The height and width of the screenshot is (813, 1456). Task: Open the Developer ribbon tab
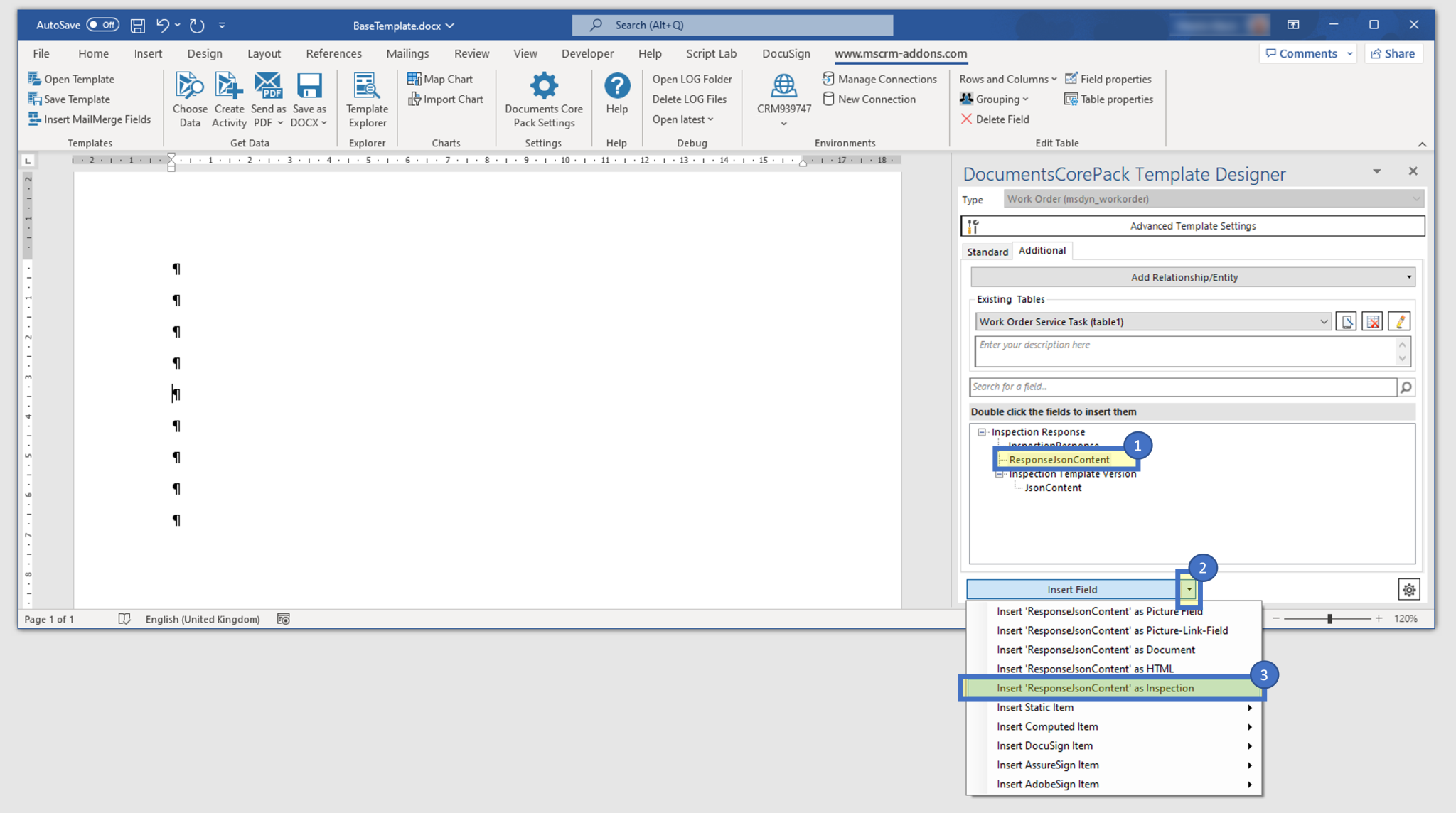(x=587, y=53)
